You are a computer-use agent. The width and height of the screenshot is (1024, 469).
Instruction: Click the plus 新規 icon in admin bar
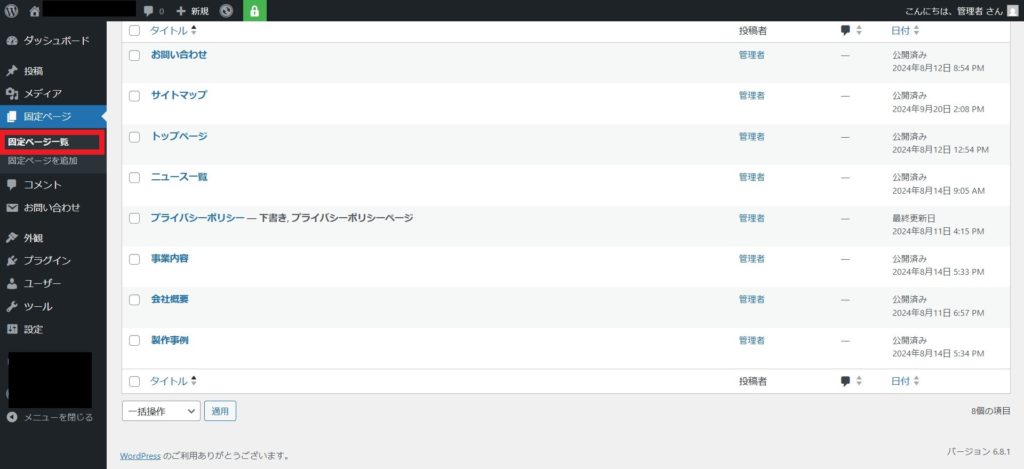tap(180, 11)
